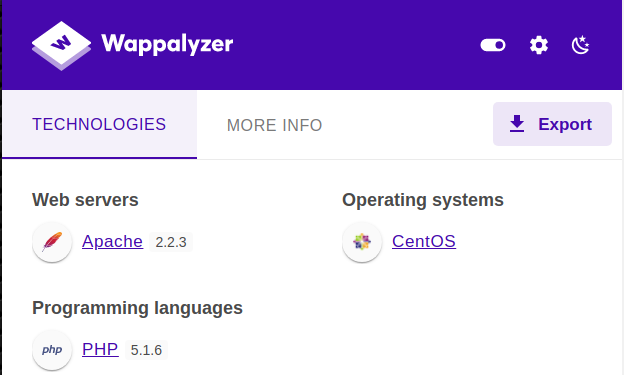This screenshot has height=375, width=624.
Task: Click the Wappalyzer title text
Action: [x=167, y=44]
